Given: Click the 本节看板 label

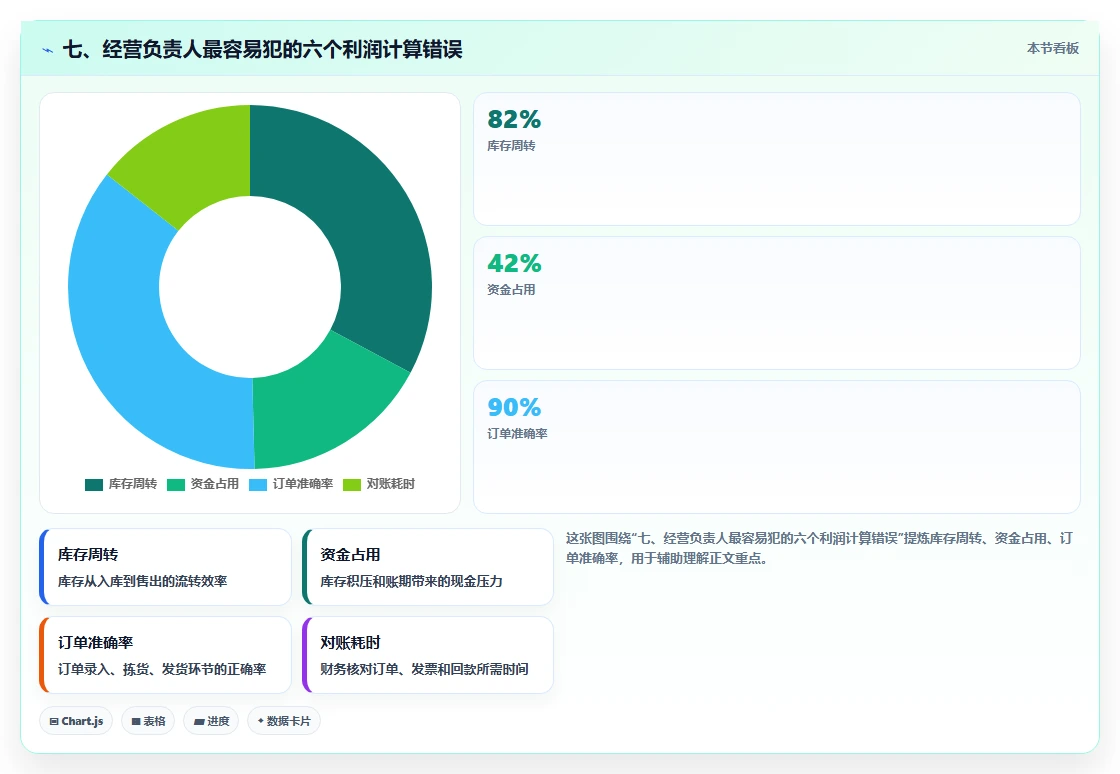Looking at the screenshot, I should pyautogui.click(x=1053, y=49).
